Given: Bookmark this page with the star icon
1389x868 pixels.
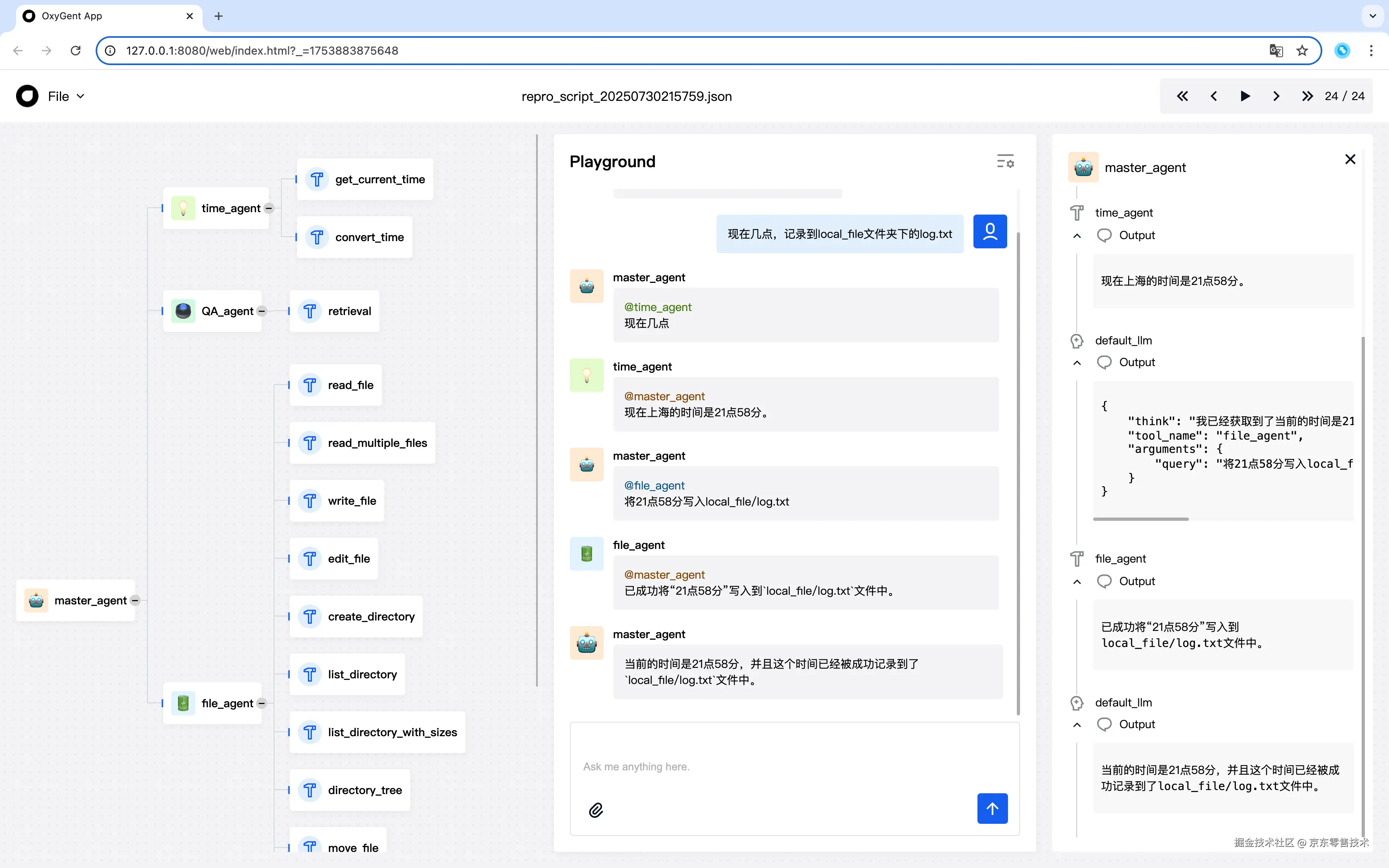Looking at the screenshot, I should pos(1302,51).
